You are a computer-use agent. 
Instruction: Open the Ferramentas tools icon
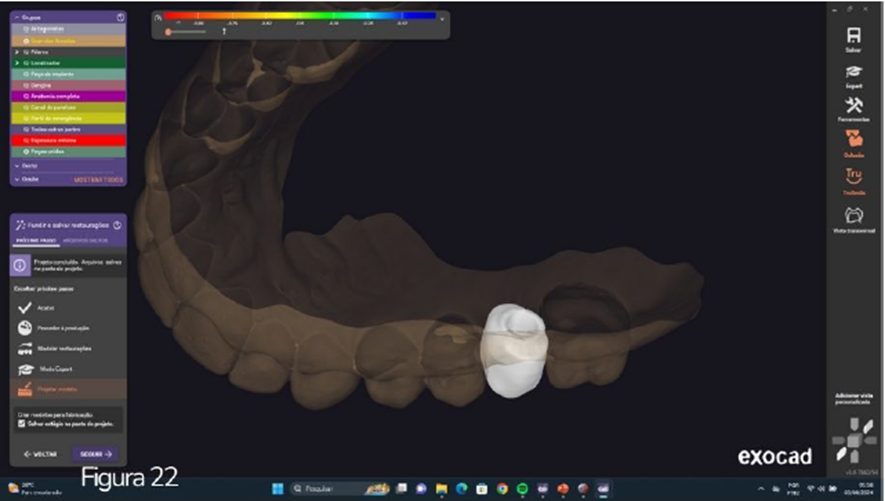coord(853,109)
